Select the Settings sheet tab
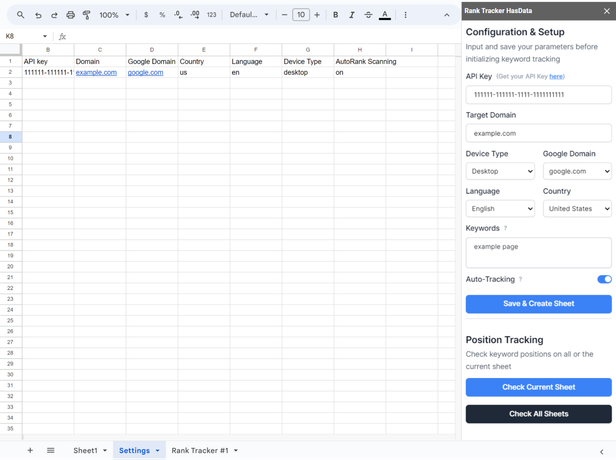This screenshot has width=616, height=460. click(x=134, y=451)
